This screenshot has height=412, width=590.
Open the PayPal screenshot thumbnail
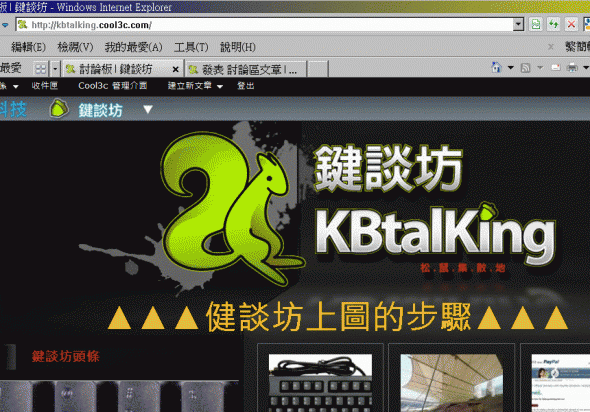(x=561, y=383)
